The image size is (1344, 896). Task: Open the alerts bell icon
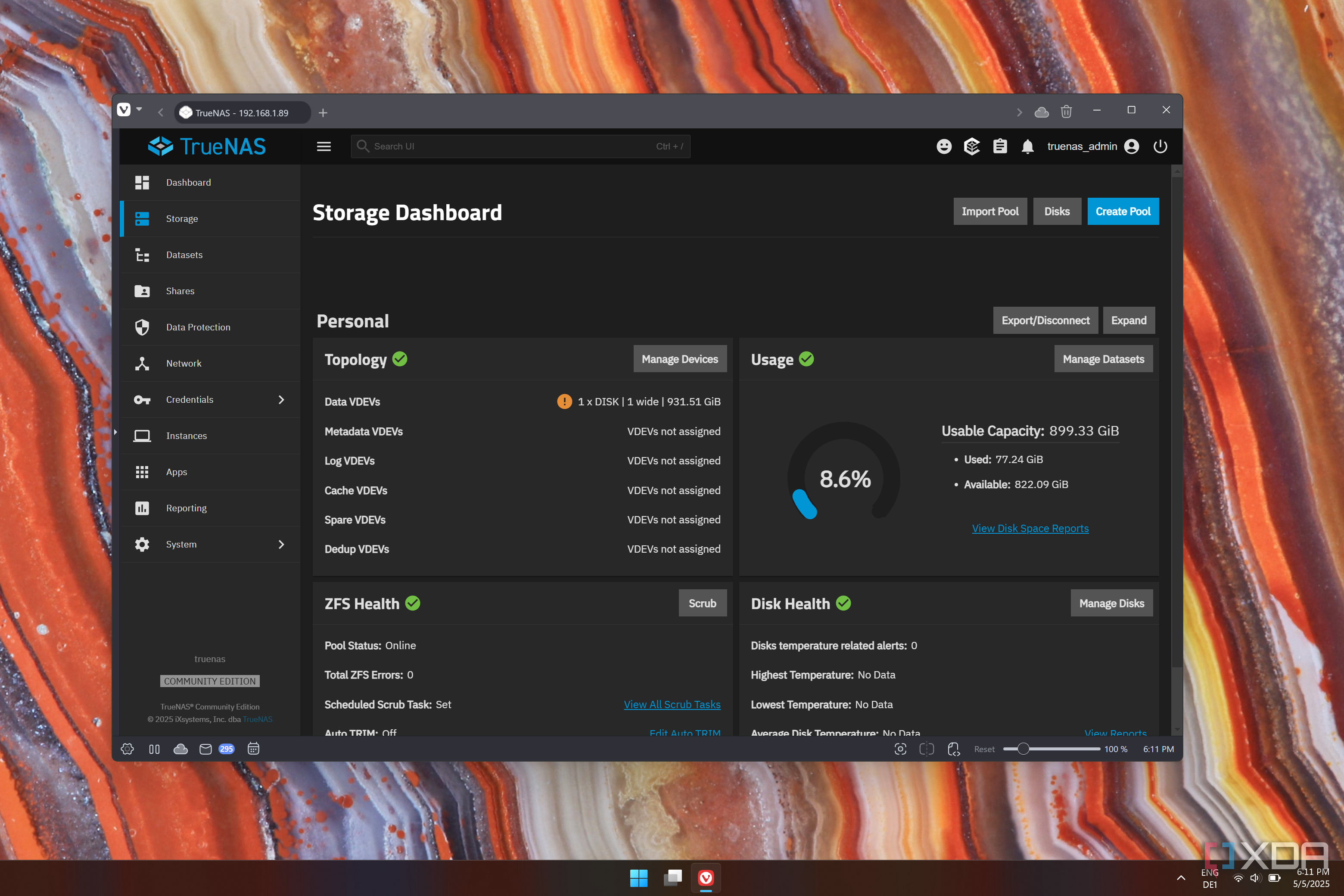pyautogui.click(x=1027, y=146)
